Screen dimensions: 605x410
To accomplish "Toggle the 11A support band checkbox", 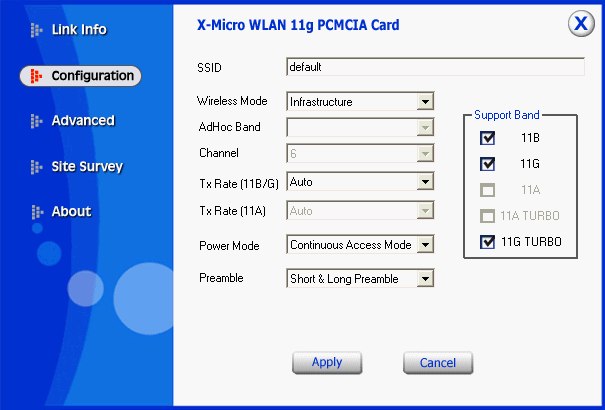I will click(x=487, y=190).
